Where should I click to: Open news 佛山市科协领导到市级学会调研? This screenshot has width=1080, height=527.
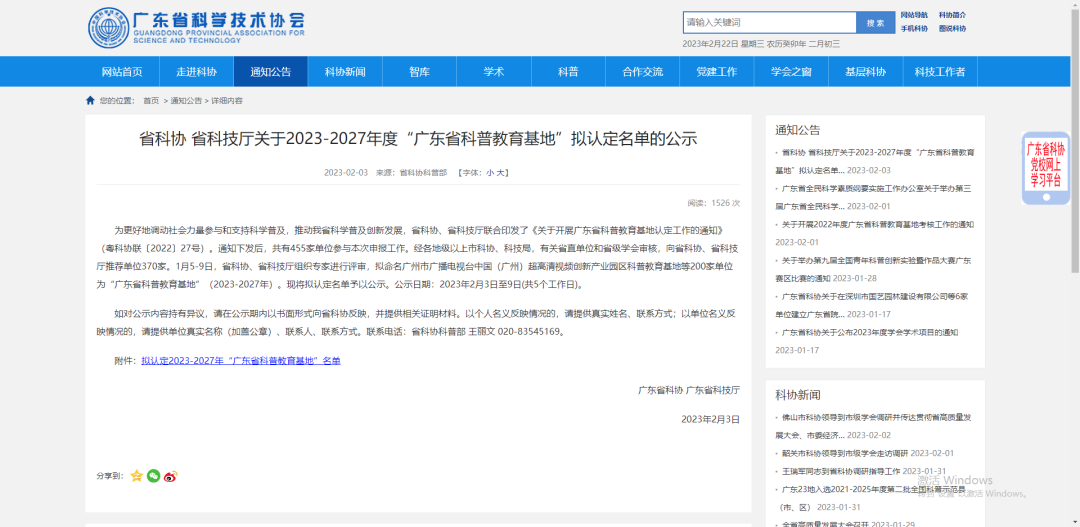tap(873, 426)
